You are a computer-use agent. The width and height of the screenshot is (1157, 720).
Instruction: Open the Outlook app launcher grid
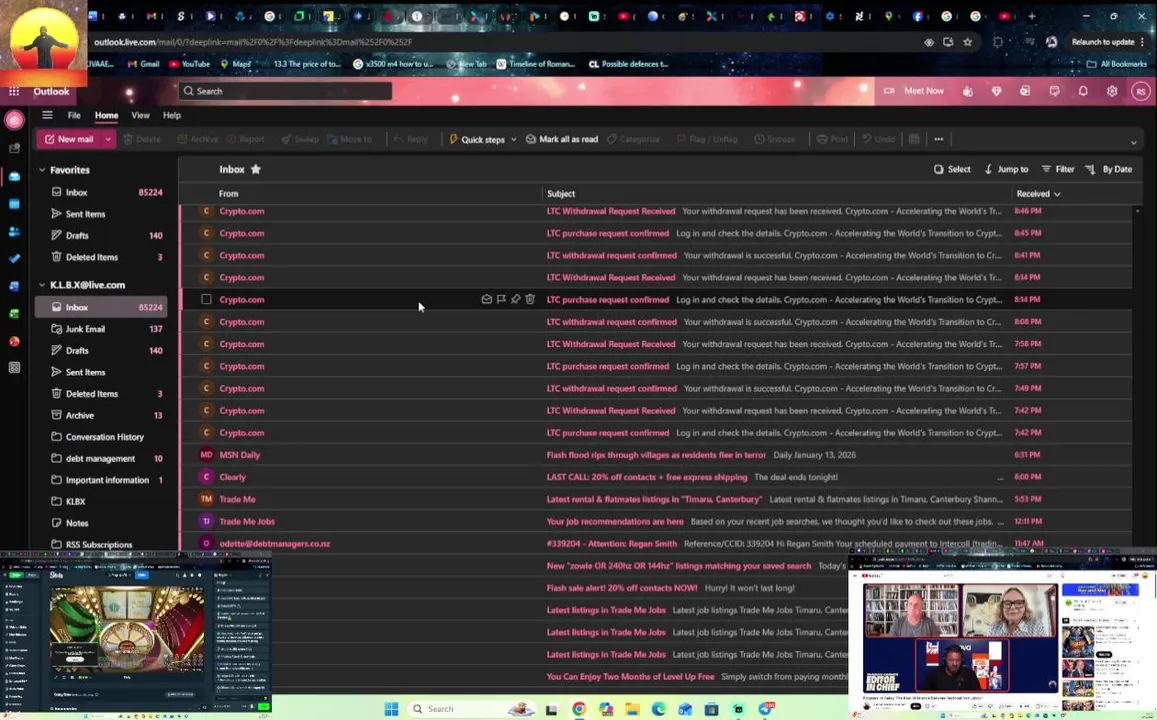14,91
